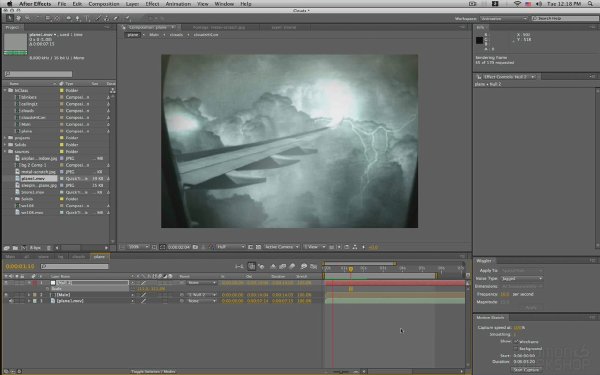Switch to the clouds timeline tab

coord(78,256)
